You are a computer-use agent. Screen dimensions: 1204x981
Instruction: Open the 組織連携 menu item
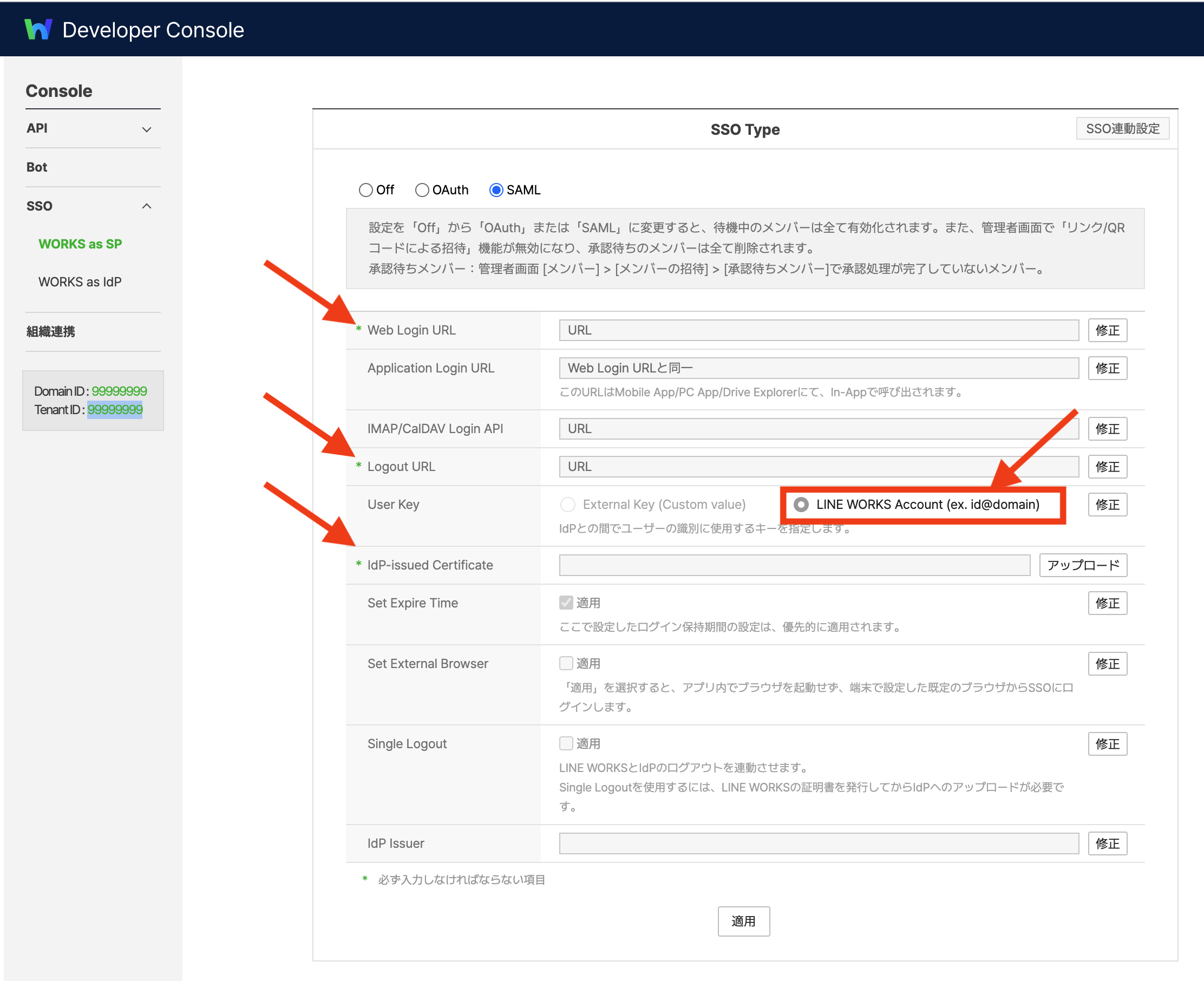tap(50, 332)
